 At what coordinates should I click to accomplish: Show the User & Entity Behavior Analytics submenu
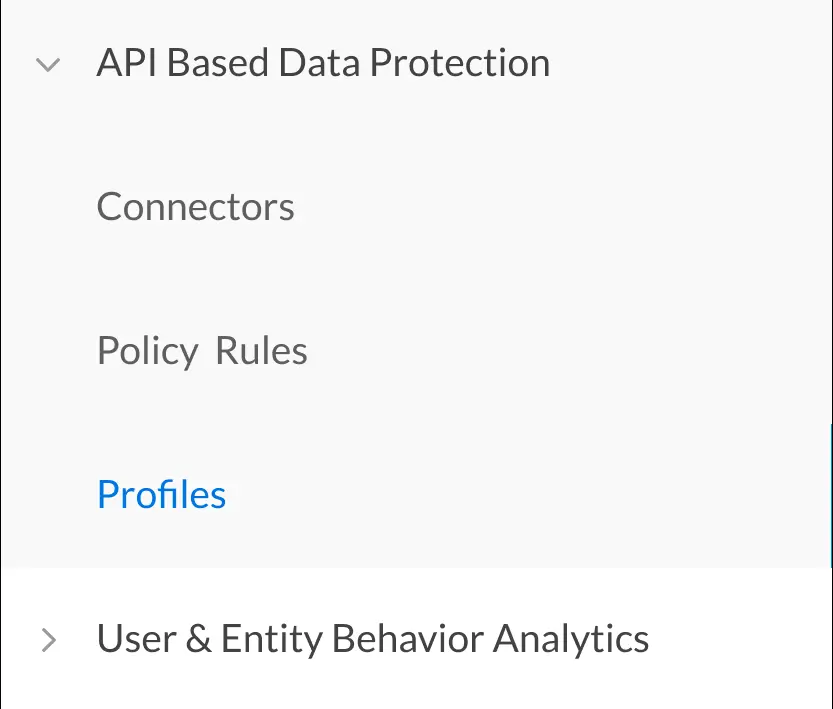click(x=47, y=640)
